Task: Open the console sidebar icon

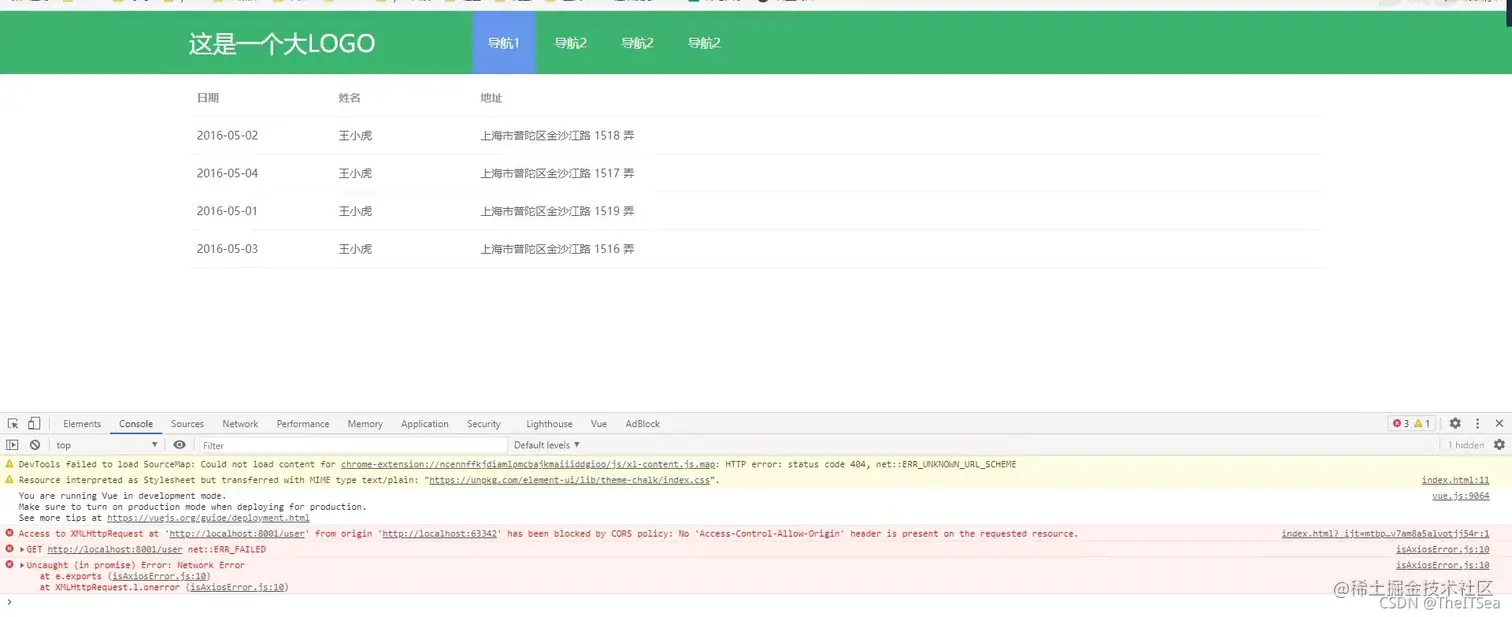Action: (11, 444)
